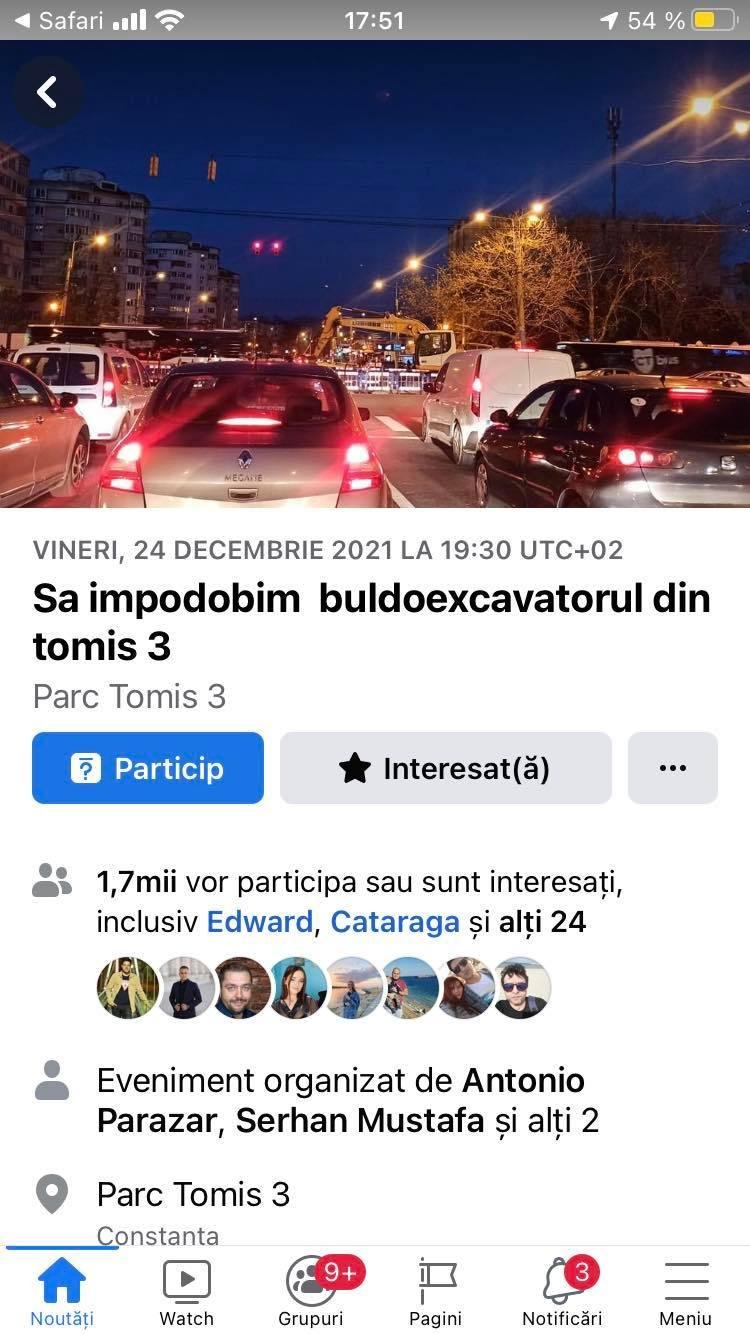The height and width of the screenshot is (1334, 750).
Task: Open the Pagini flag icon
Action: pyautogui.click(x=436, y=1280)
